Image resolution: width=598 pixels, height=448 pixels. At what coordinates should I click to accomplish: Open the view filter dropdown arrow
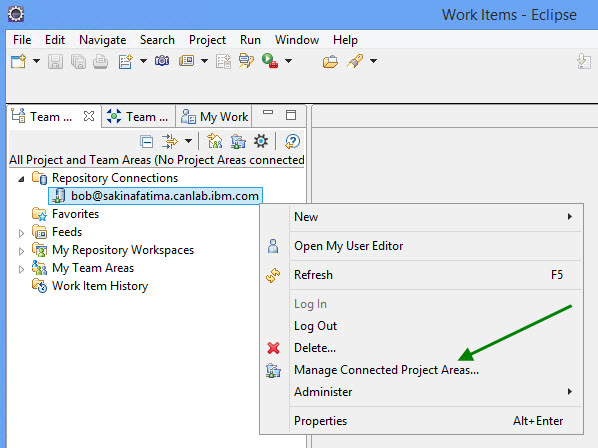[188, 141]
